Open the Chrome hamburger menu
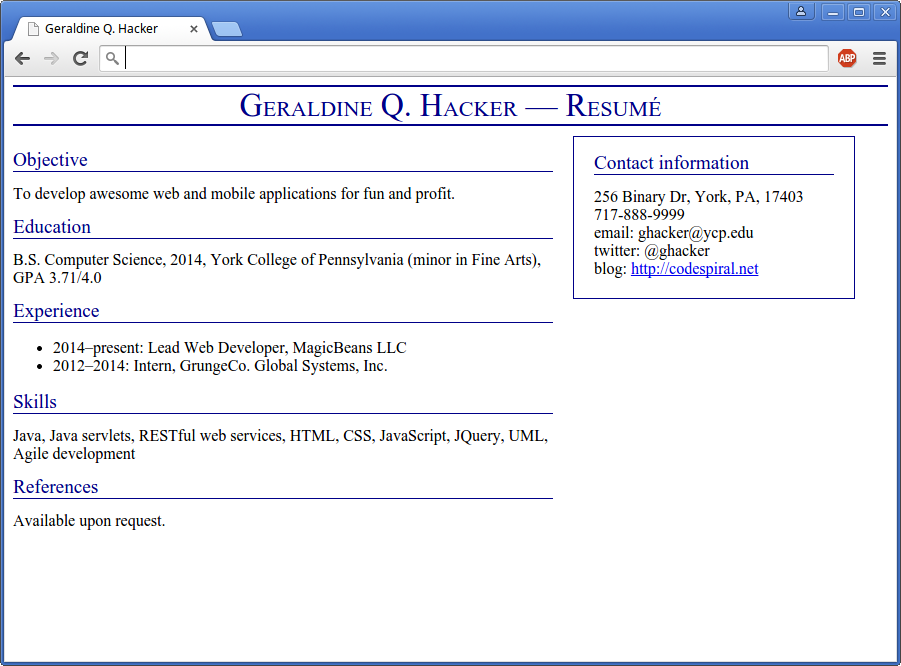The height and width of the screenshot is (666, 901). click(879, 59)
